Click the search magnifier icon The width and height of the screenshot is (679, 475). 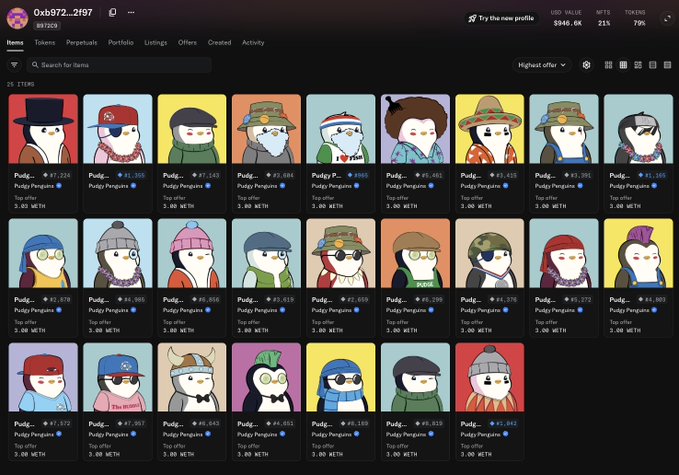35,65
